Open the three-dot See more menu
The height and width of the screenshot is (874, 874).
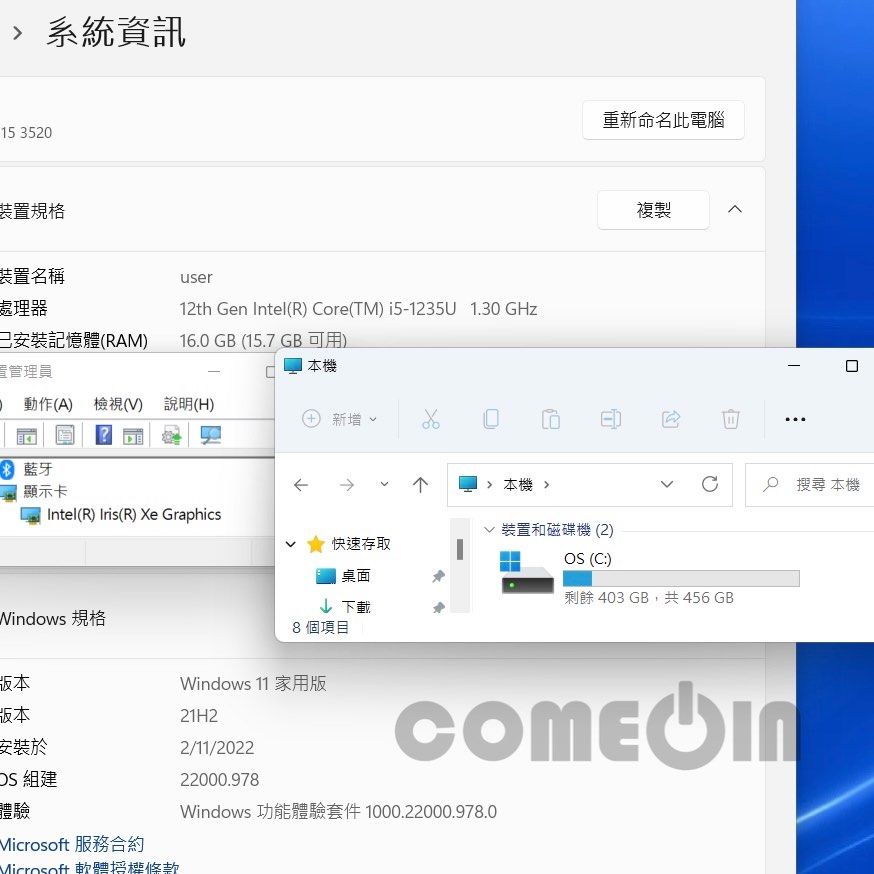(795, 419)
